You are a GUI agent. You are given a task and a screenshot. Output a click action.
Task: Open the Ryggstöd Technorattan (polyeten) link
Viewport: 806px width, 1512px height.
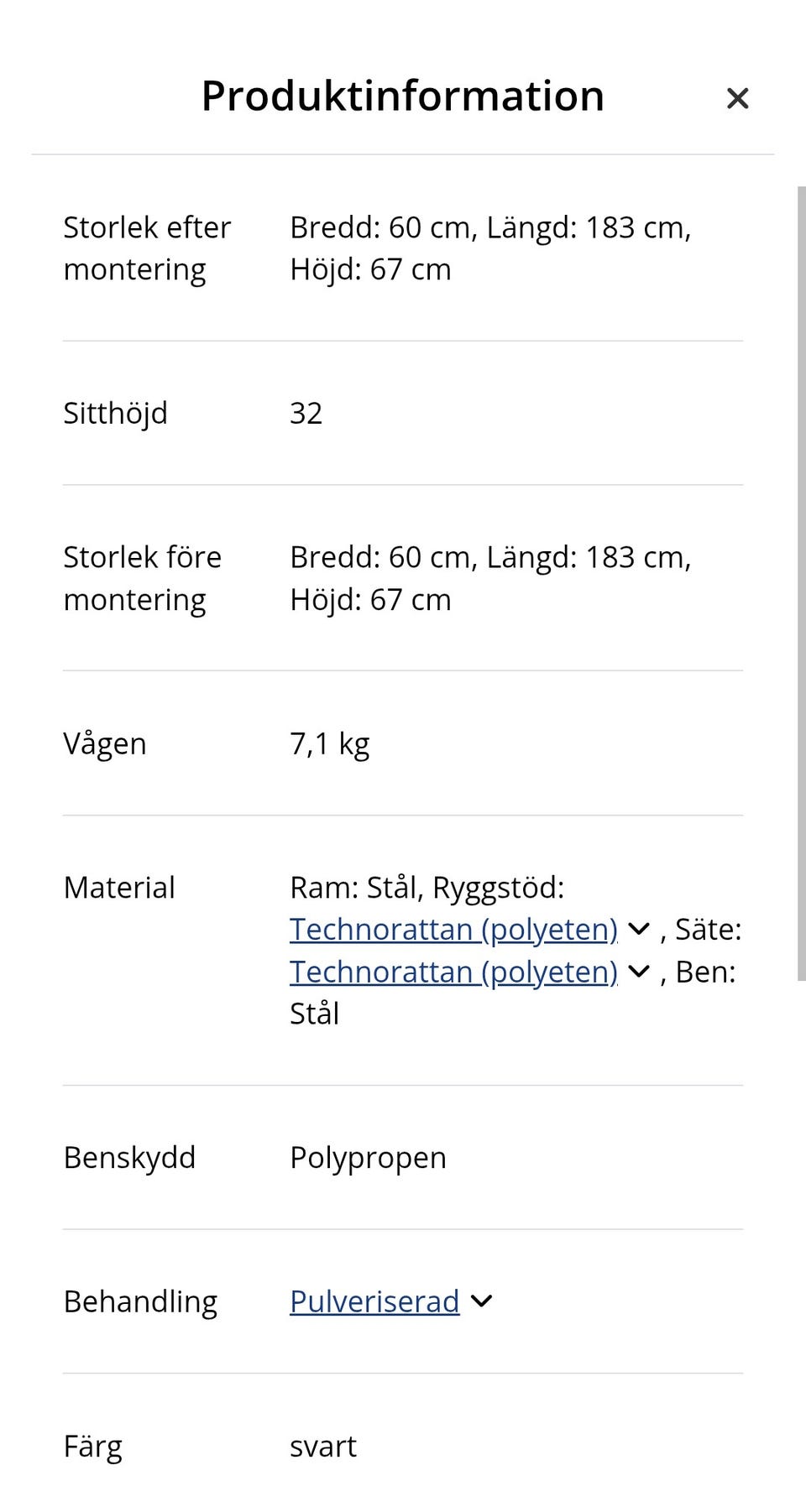[x=453, y=930]
